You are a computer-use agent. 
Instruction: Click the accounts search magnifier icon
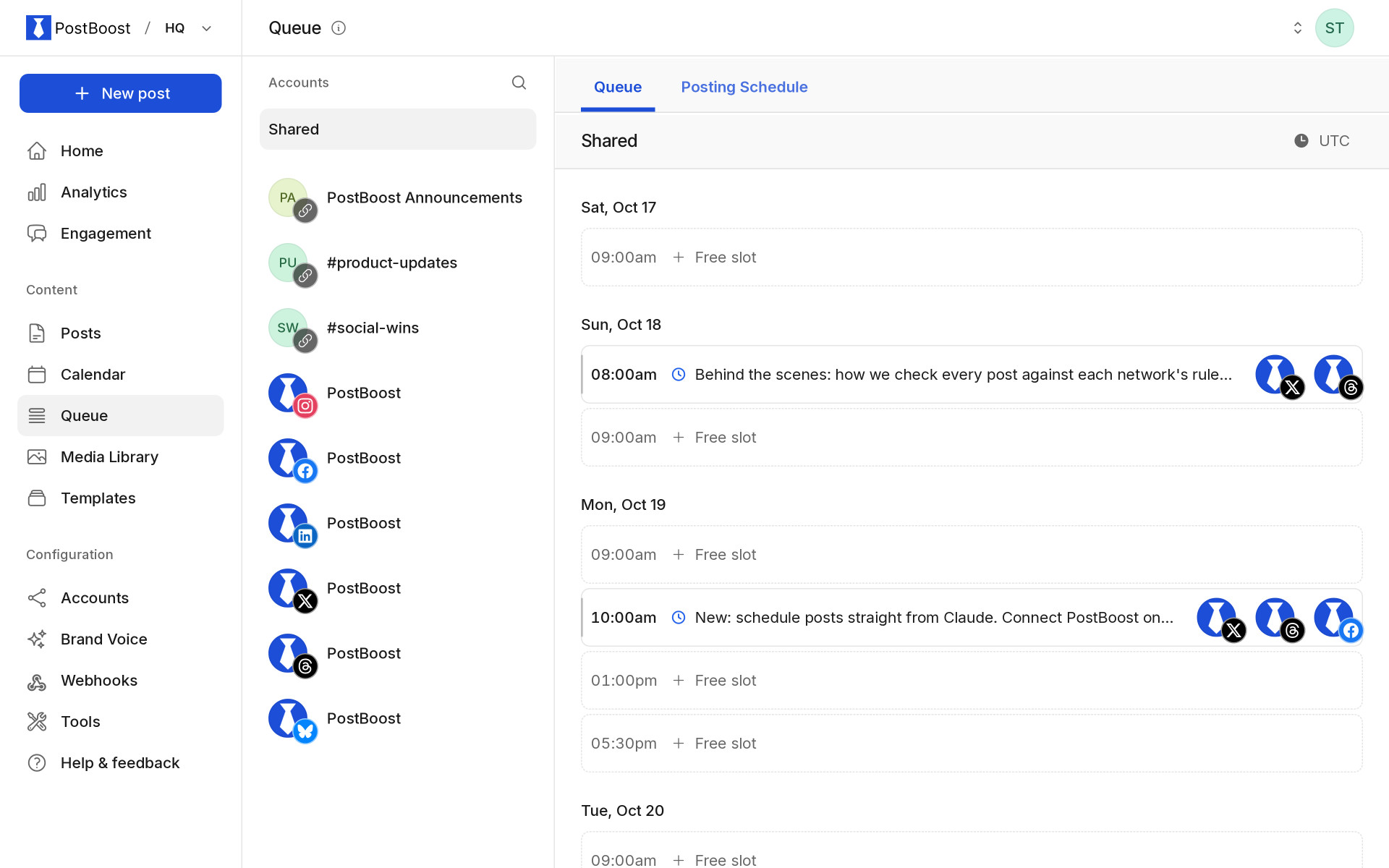519,82
